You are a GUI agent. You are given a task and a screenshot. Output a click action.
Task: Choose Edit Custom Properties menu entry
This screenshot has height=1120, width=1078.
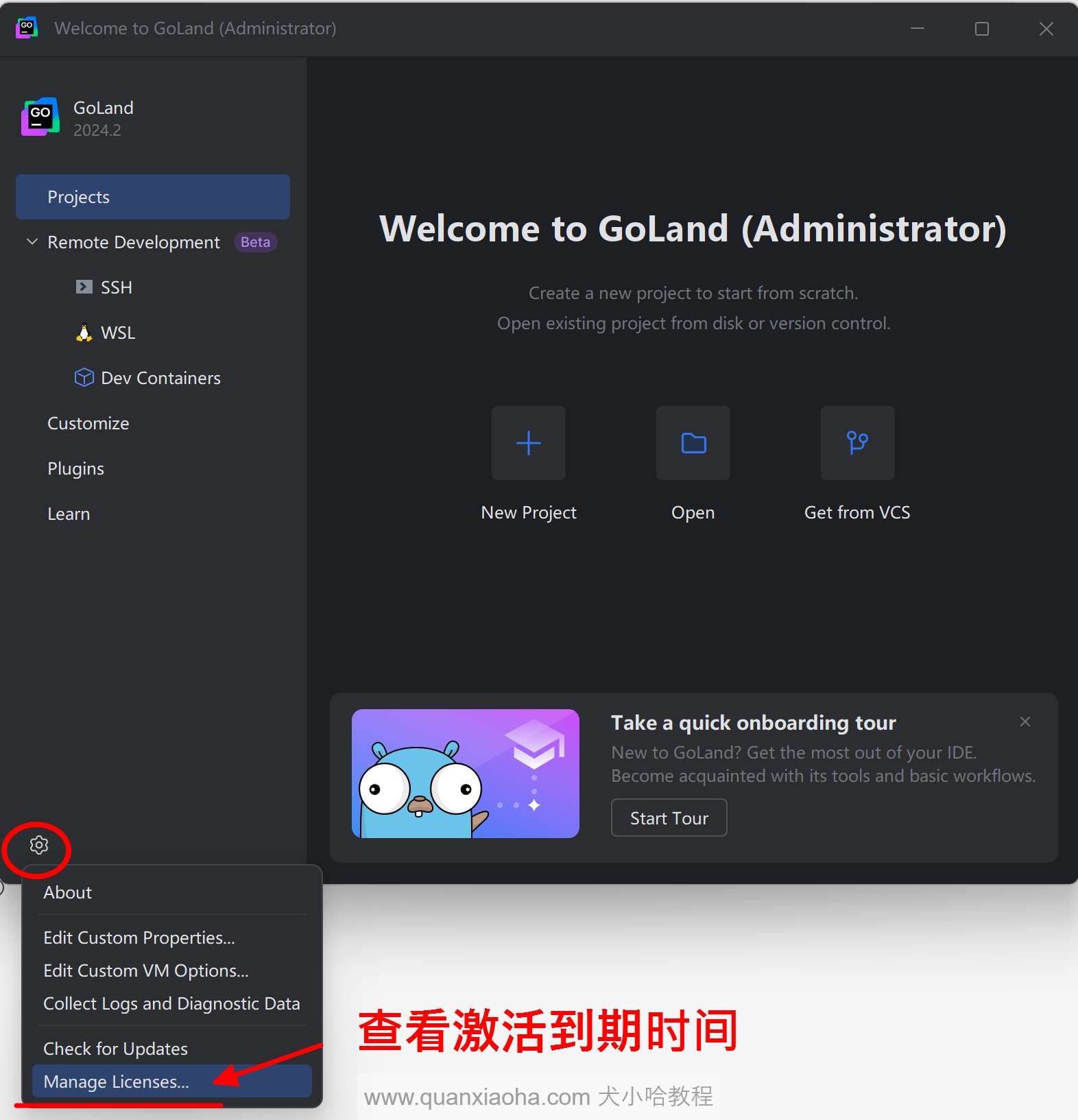tap(171, 938)
